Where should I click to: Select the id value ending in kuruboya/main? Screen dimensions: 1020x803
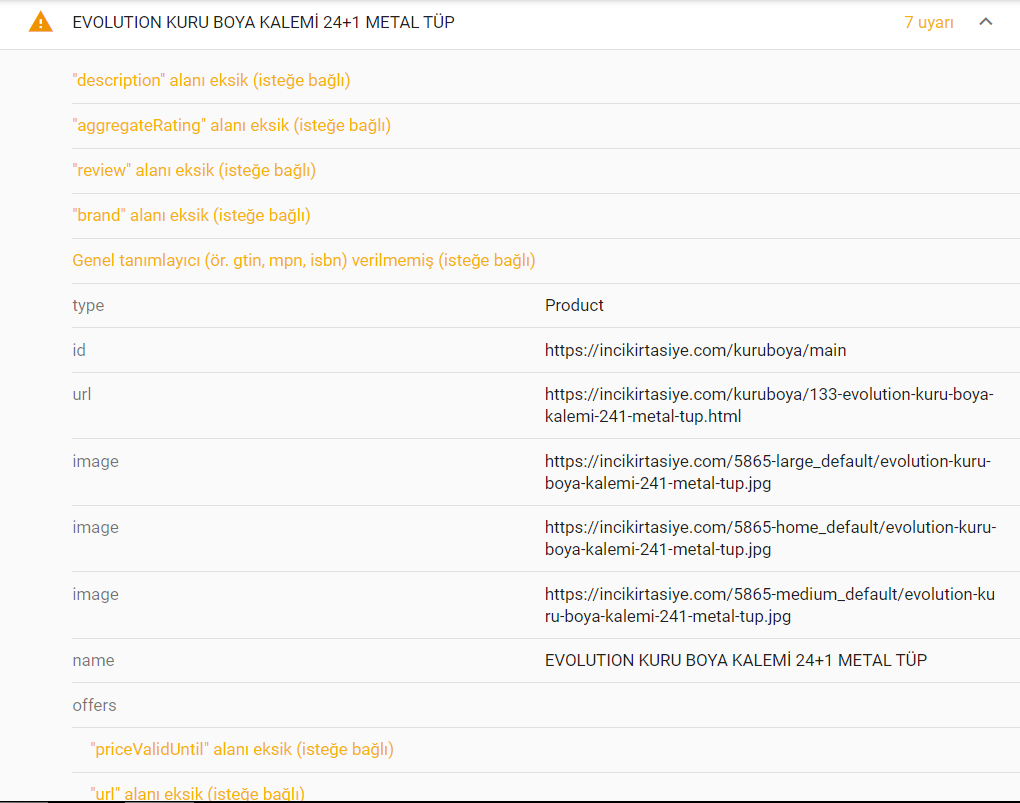coord(695,350)
